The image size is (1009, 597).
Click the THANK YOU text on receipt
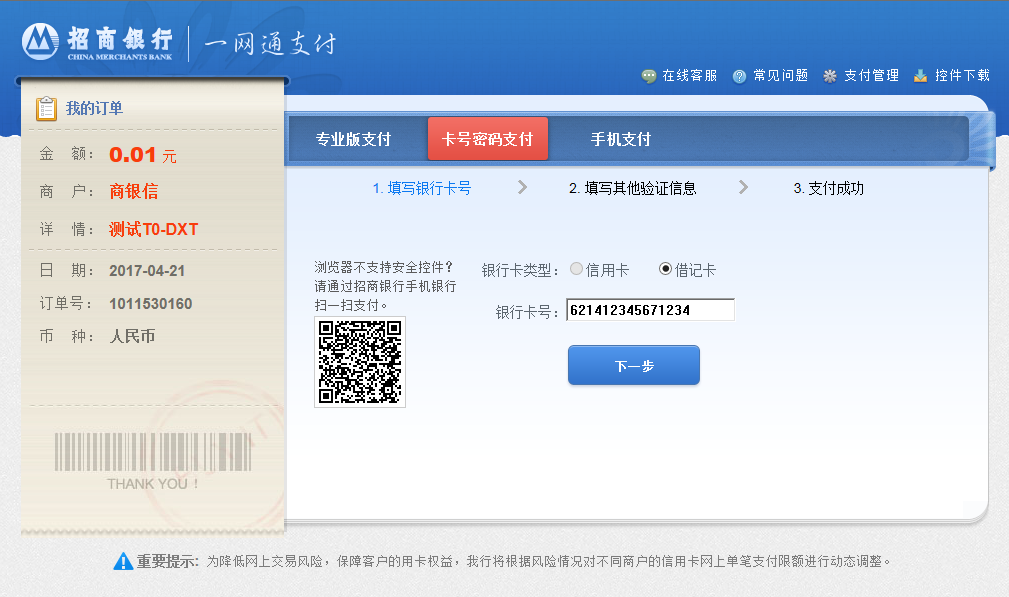(x=153, y=484)
